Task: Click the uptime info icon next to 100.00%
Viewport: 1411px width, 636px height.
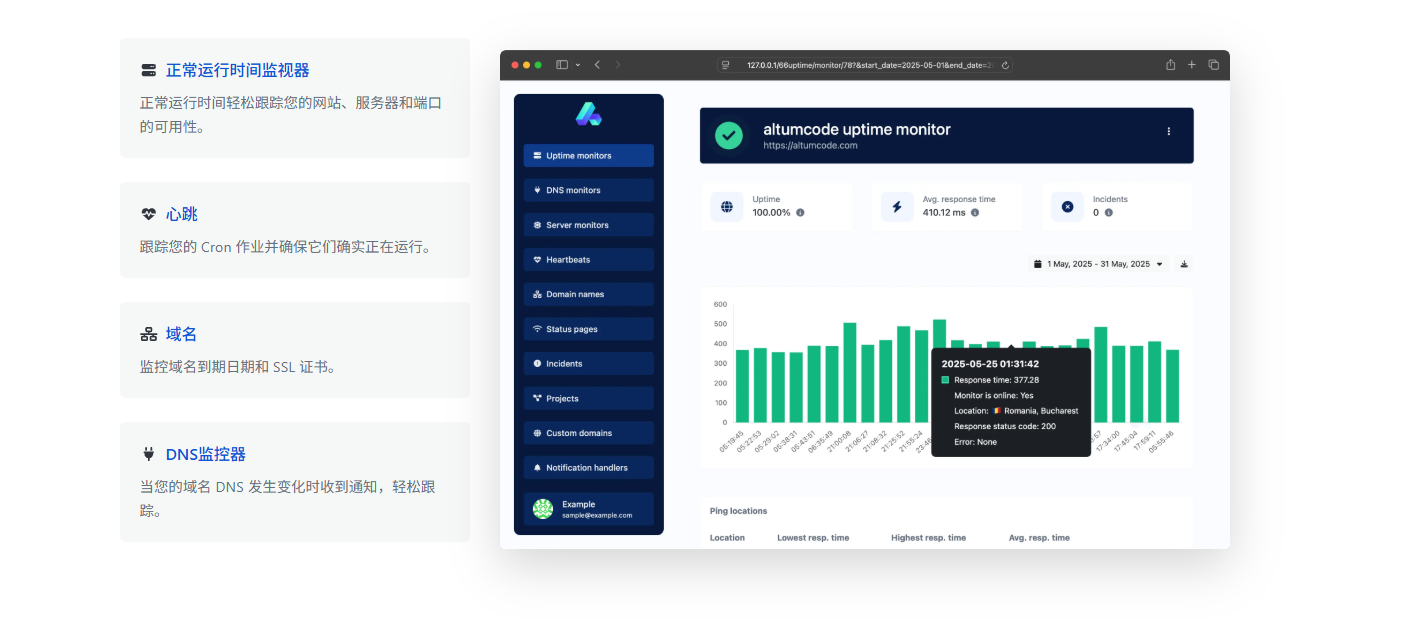Action: [800, 213]
